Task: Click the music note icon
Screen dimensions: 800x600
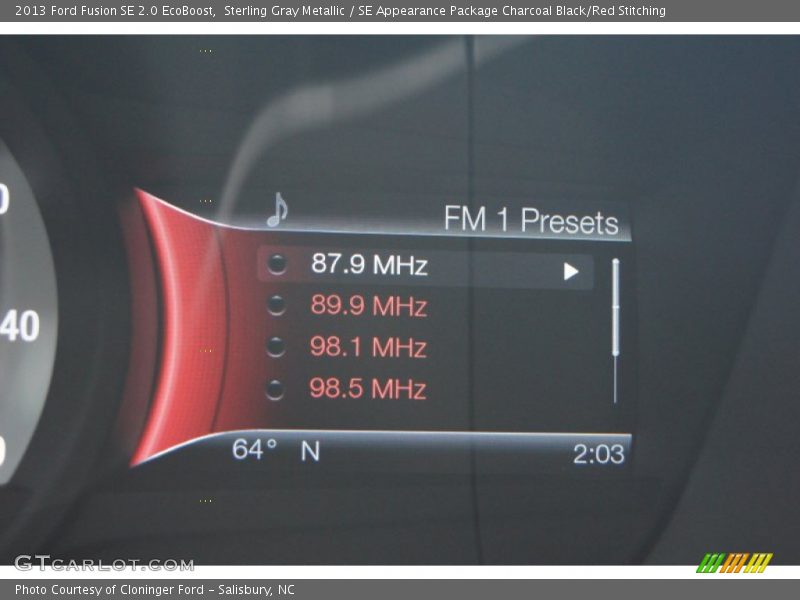Action: tap(278, 210)
